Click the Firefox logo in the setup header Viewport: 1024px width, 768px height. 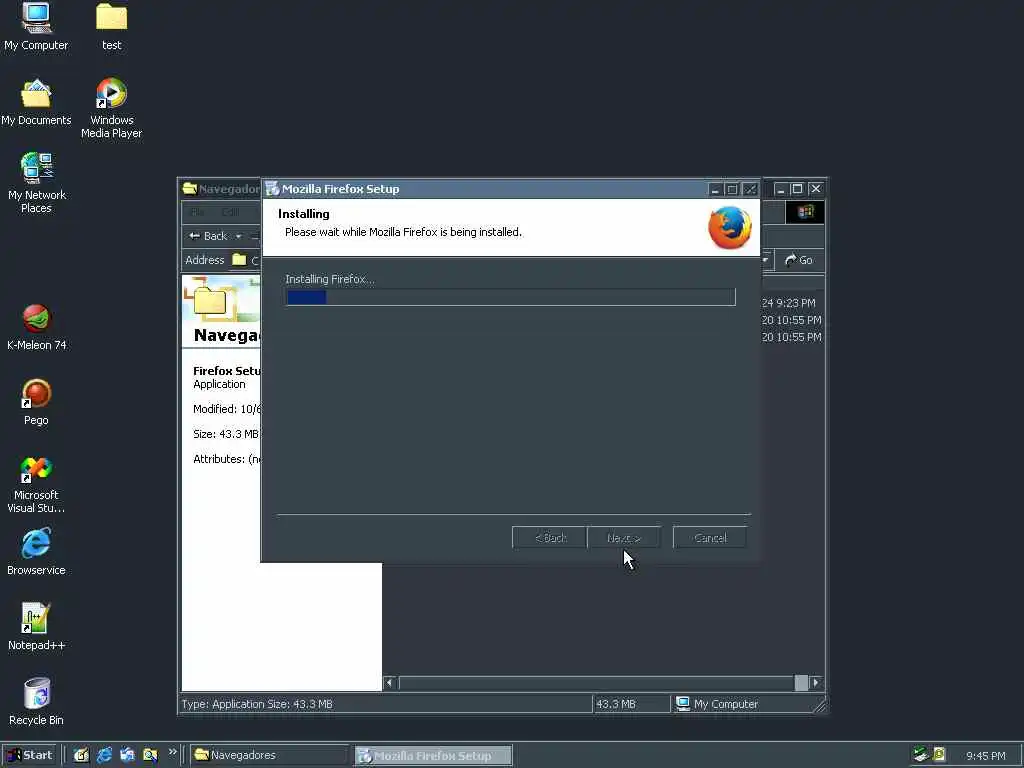pos(729,228)
